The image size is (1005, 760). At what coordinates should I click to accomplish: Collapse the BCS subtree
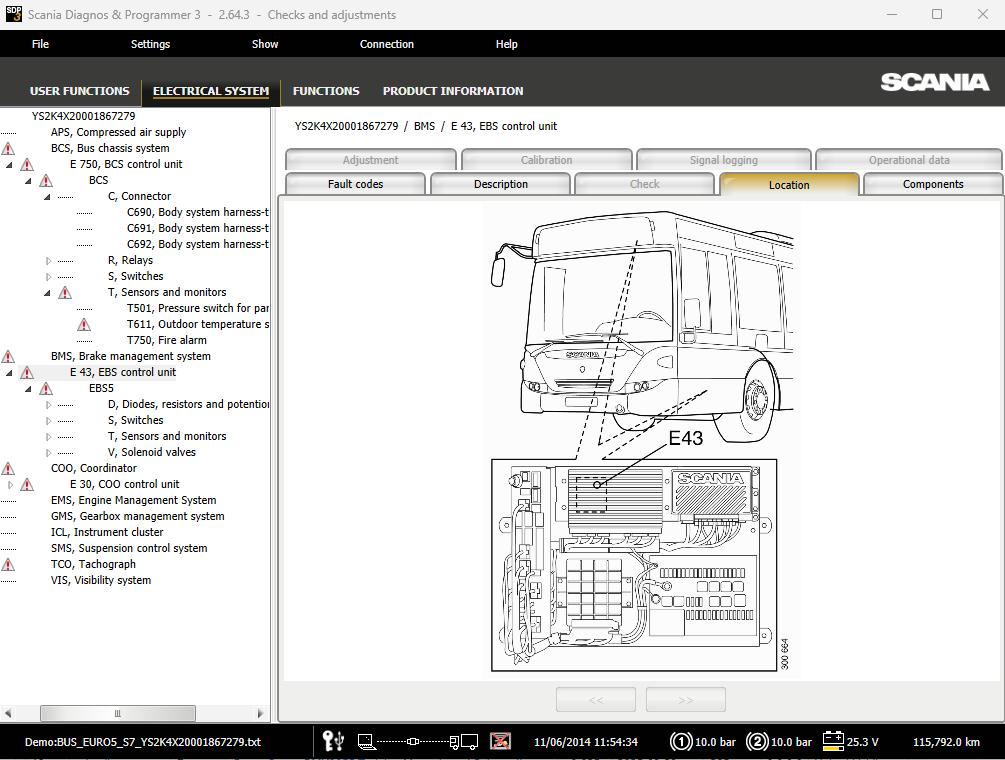click(29, 181)
